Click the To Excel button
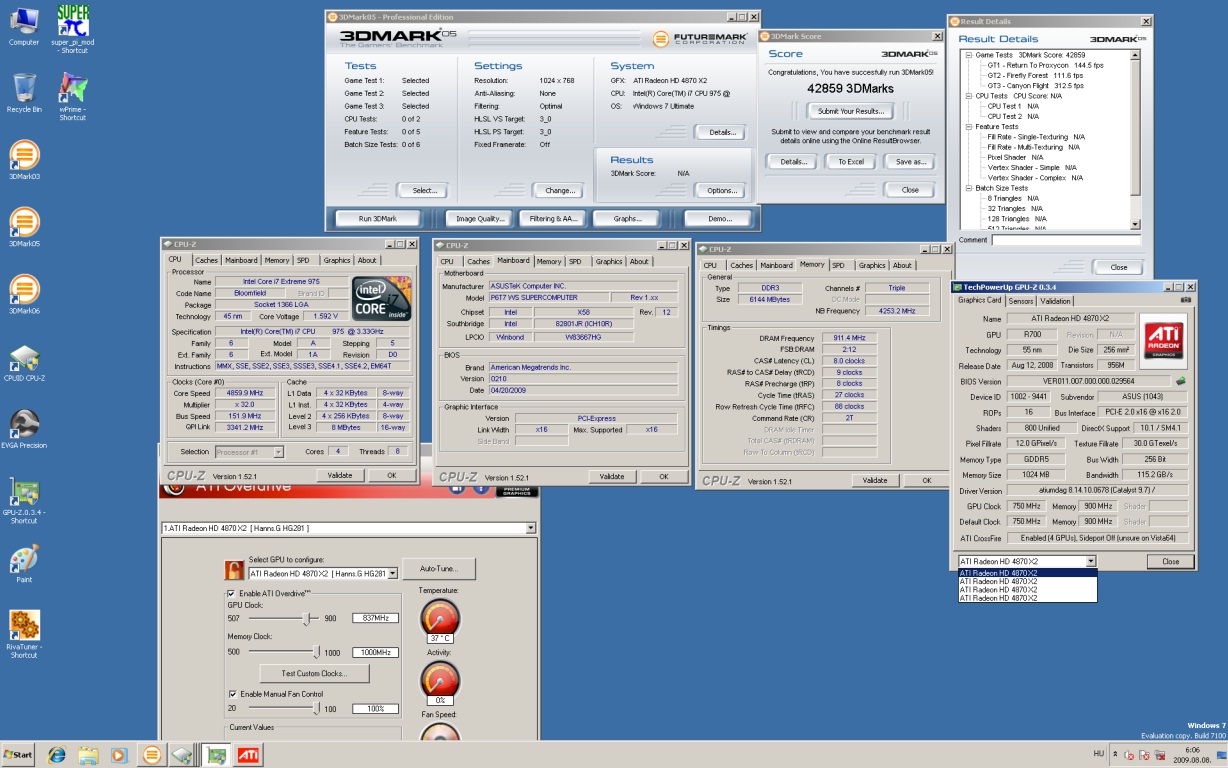Image resolution: width=1228 pixels, height=768 pixels. click(851, 161)
